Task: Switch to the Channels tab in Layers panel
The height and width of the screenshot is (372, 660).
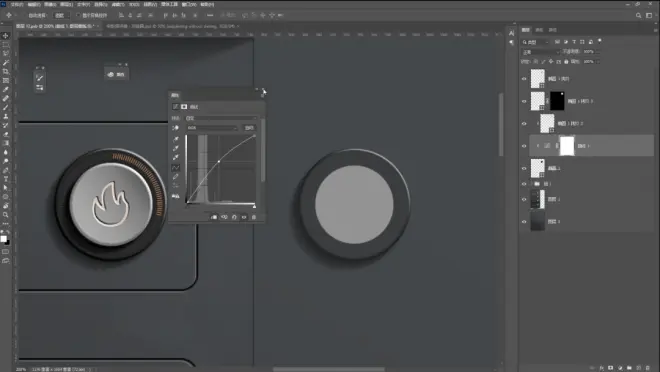Action: coord(539,30)
